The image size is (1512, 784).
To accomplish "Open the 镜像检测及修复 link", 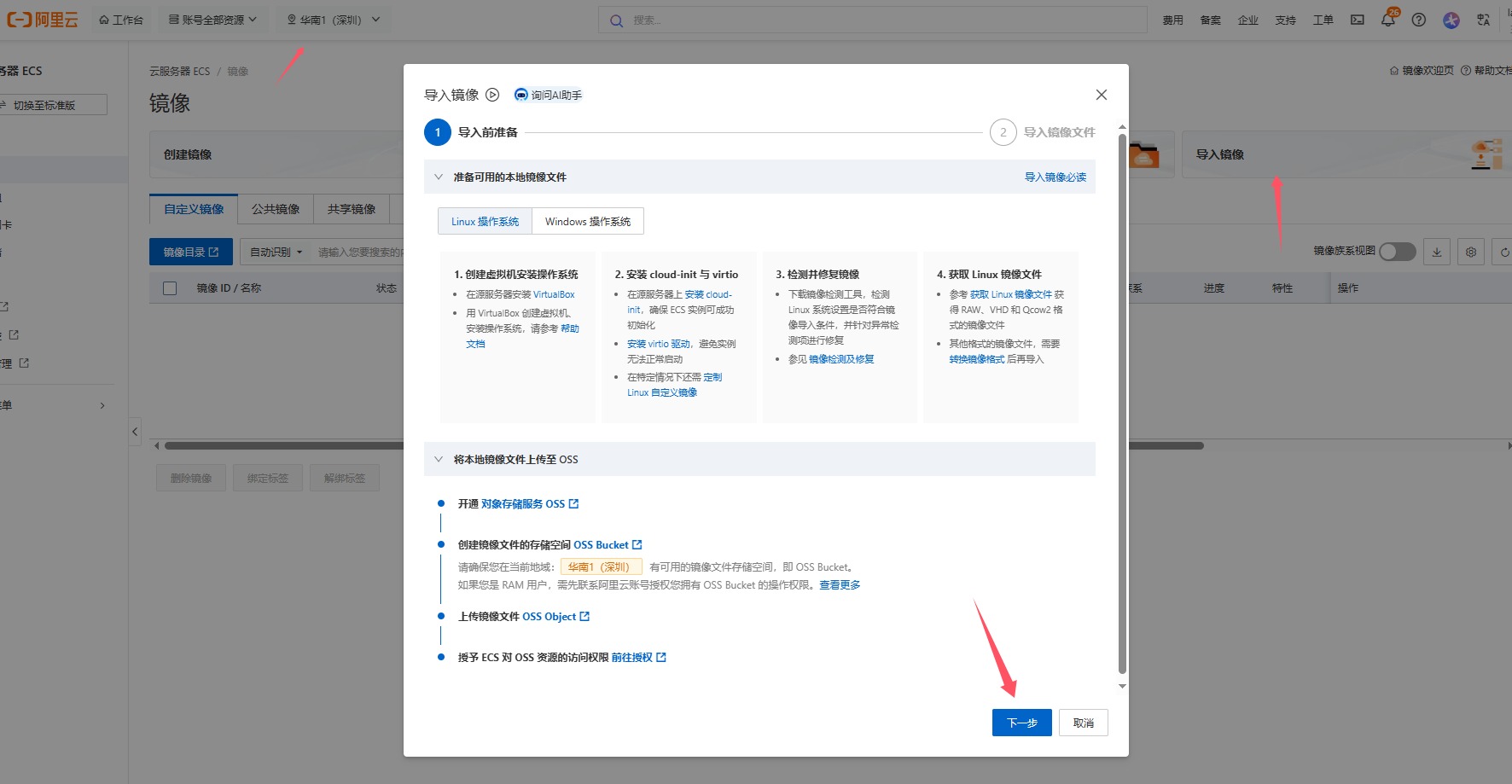I will coord(841,359).
